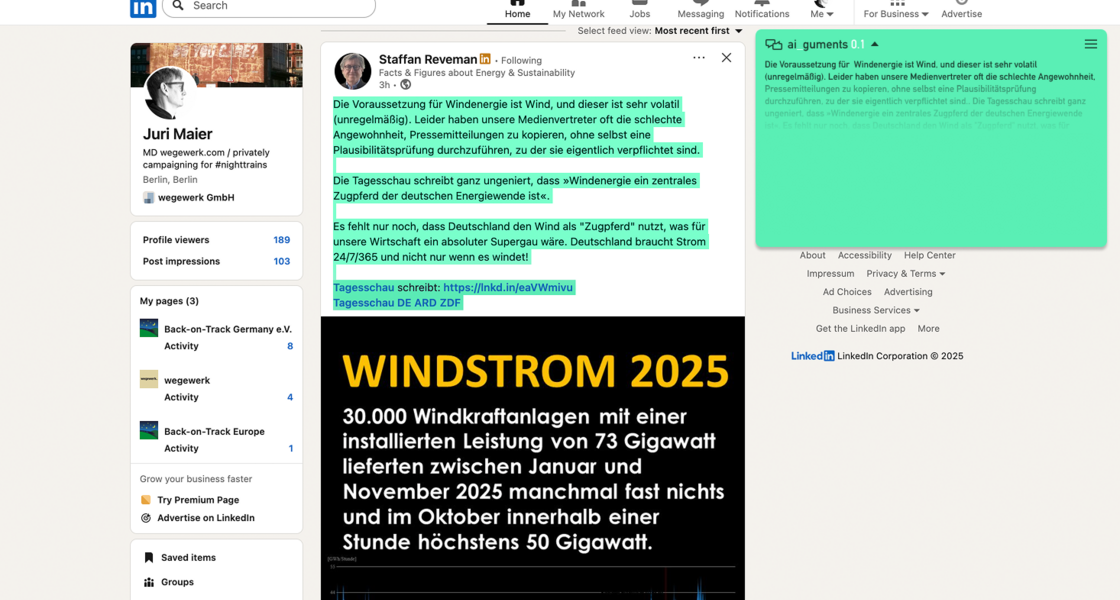Open the three-dot menu on Staffan's post
Image resolution: width=1120 pixels, height=600 pixels.
point(698,58)
